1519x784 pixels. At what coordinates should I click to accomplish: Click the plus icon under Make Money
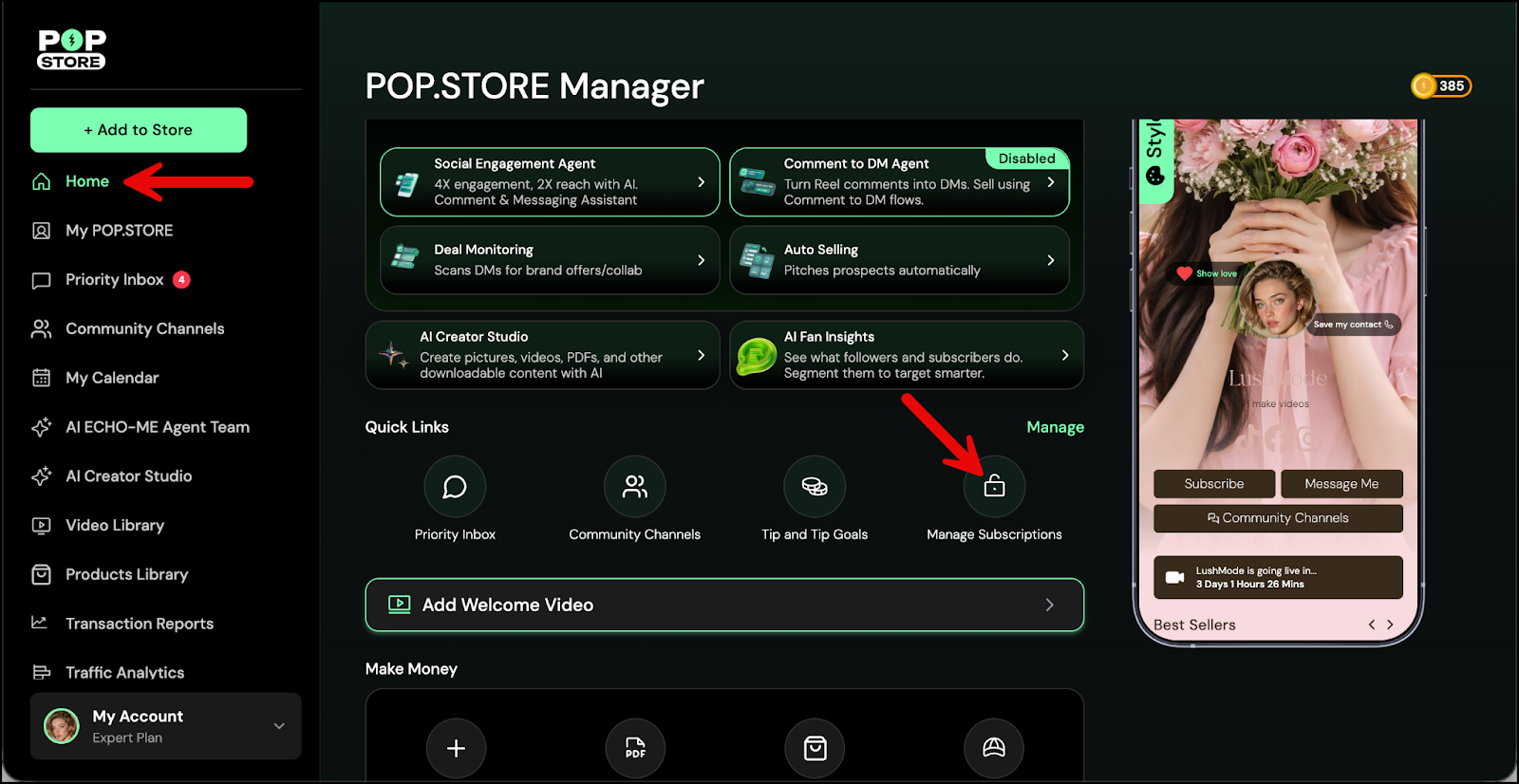[456, 748]
